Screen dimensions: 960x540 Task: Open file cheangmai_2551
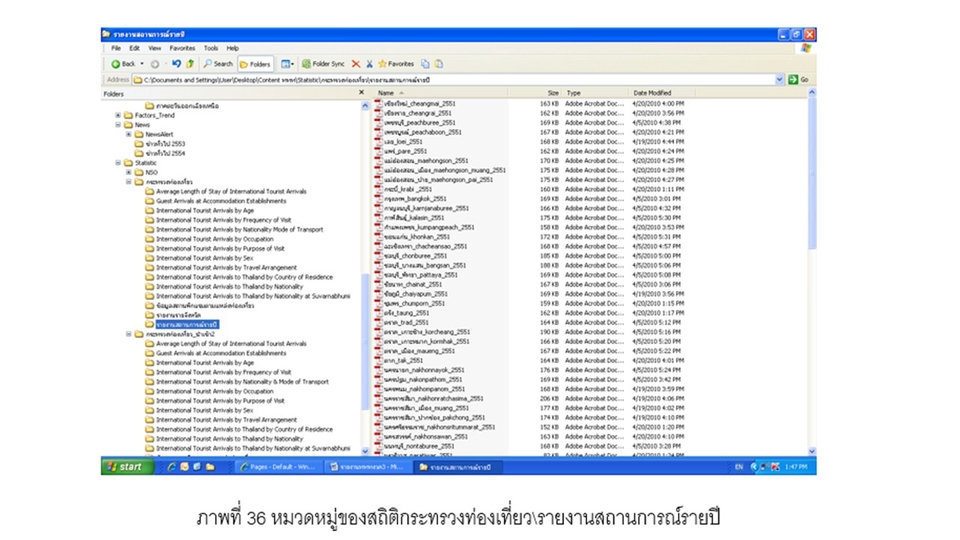tap(419, 103)
